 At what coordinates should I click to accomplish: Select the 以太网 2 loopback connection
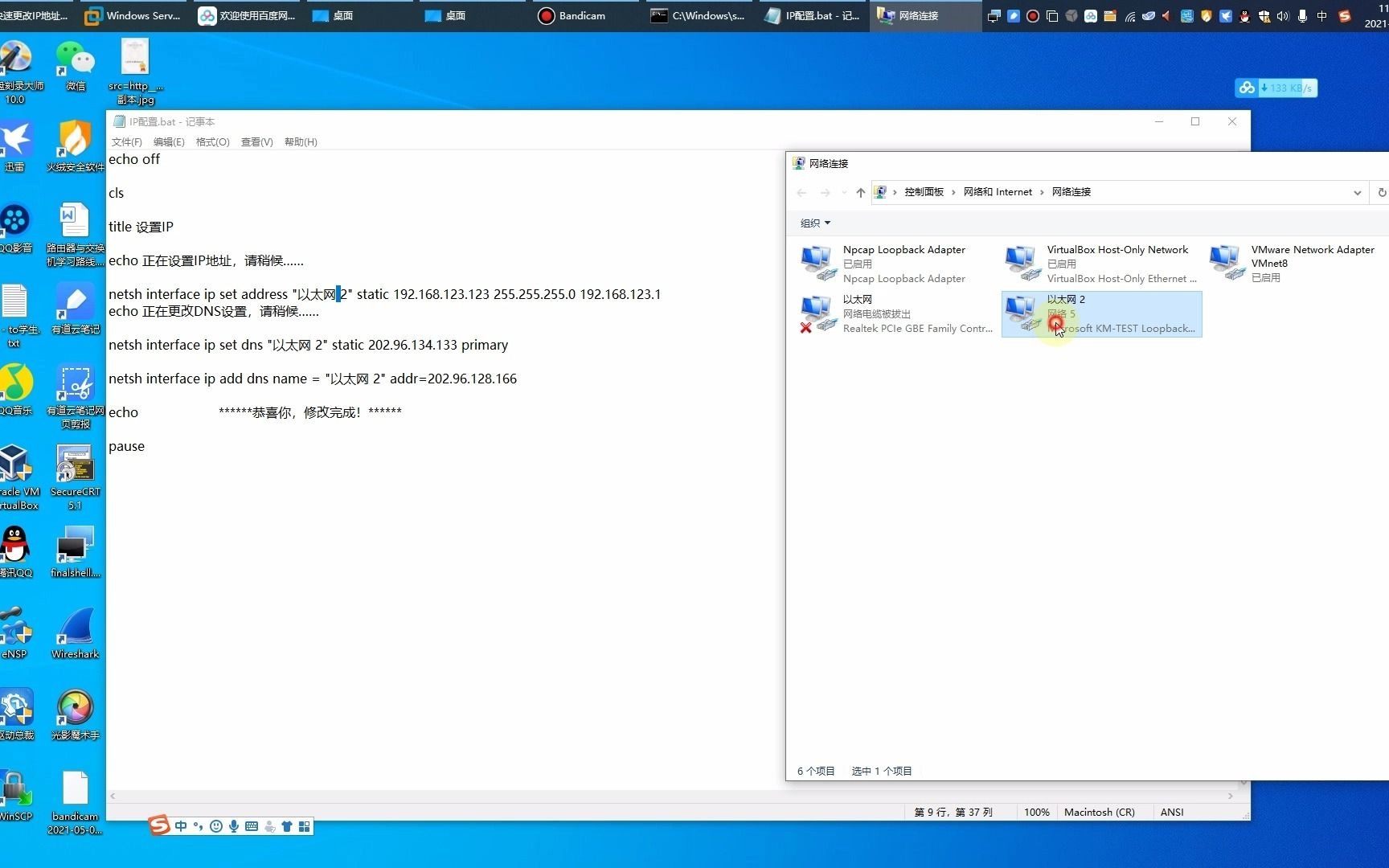click(x=1101, y=314)
